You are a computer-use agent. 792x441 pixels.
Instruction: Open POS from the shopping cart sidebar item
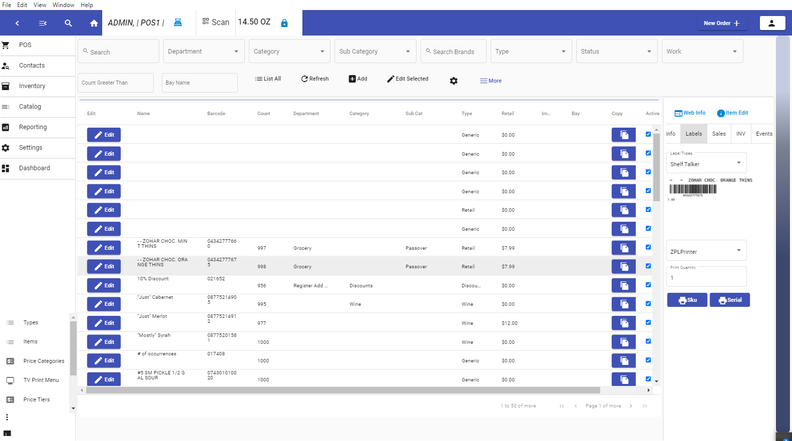tap(38, 45)
